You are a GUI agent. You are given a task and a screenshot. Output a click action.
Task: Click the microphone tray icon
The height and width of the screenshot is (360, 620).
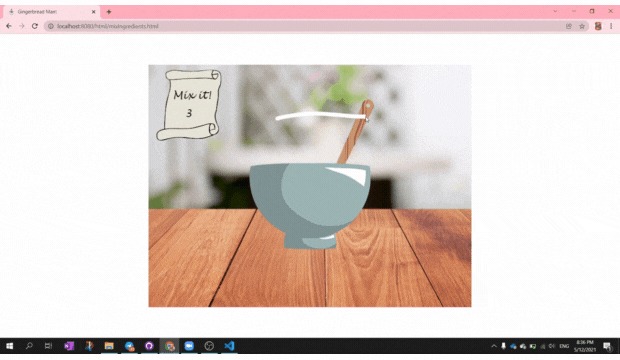503,346
